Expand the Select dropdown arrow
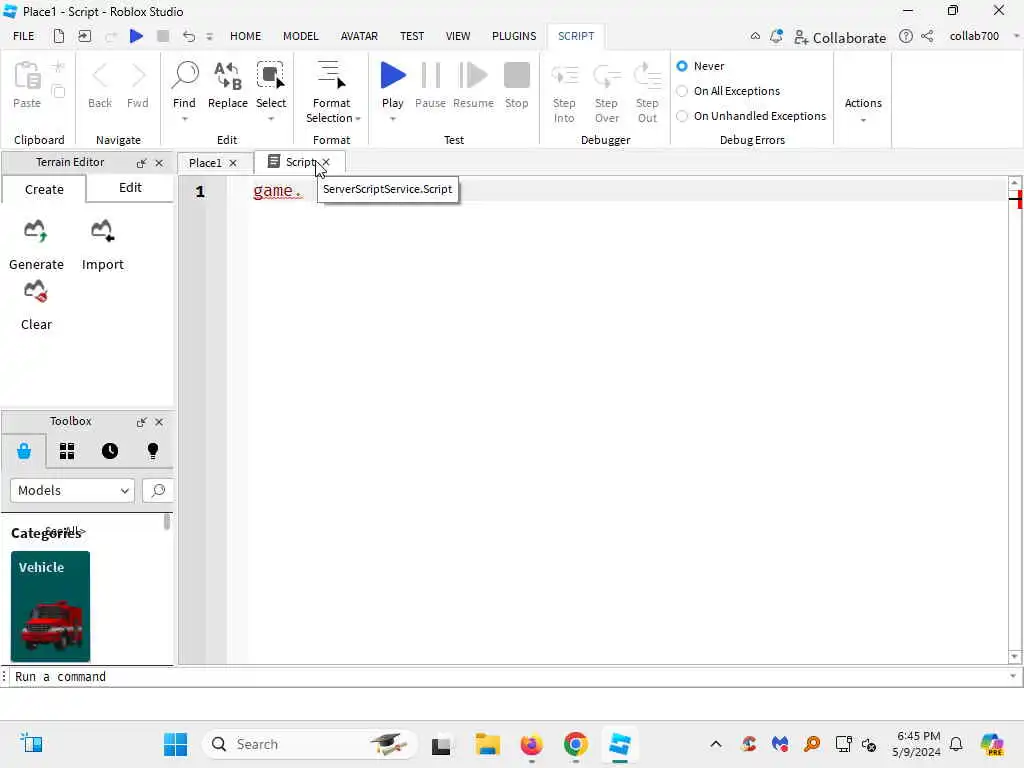The height and width of the screenshot is (768, 1024). point(270,119)
